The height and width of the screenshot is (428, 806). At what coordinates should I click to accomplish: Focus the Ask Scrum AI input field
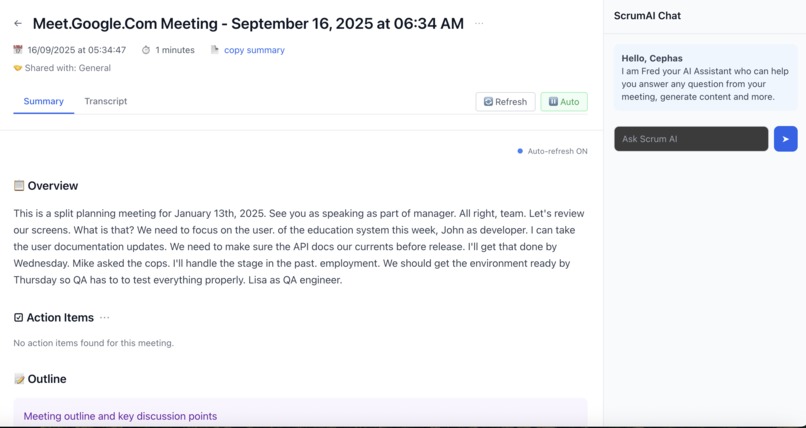pos(691,139)
